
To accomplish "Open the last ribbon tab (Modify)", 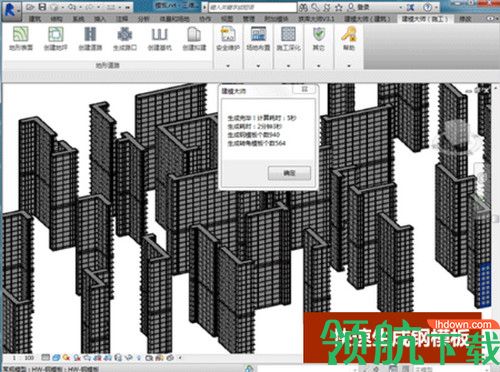I will click(465, 19).
